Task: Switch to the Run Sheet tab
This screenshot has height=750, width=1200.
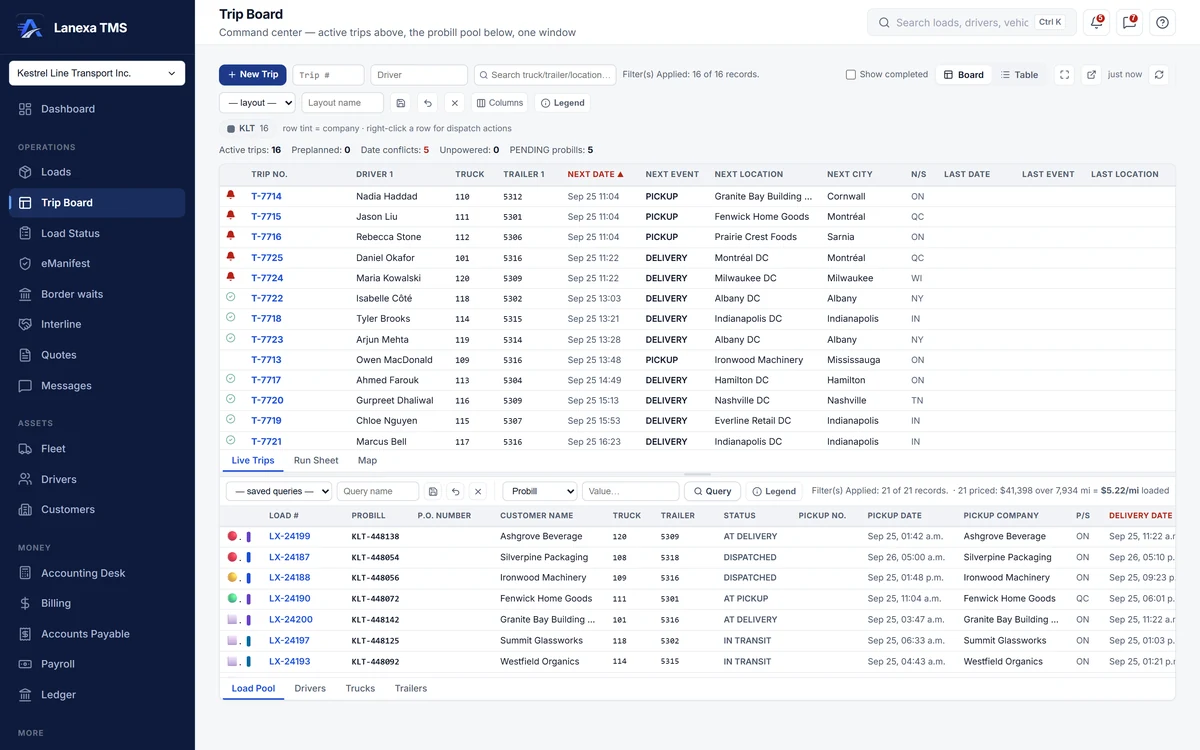Action: [x=316, y=461]
